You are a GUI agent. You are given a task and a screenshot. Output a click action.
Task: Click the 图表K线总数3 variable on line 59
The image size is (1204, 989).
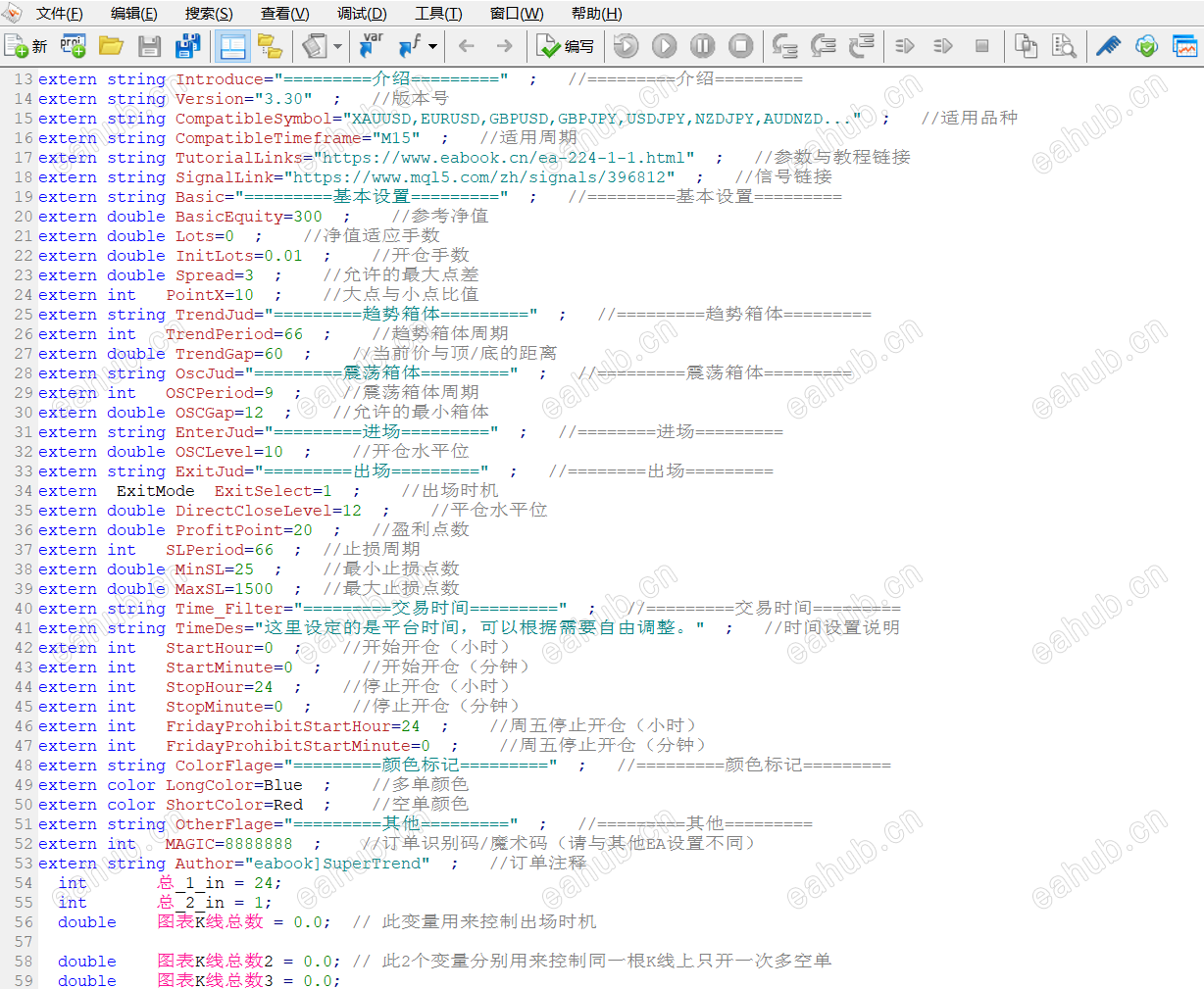tap(216, 980)
